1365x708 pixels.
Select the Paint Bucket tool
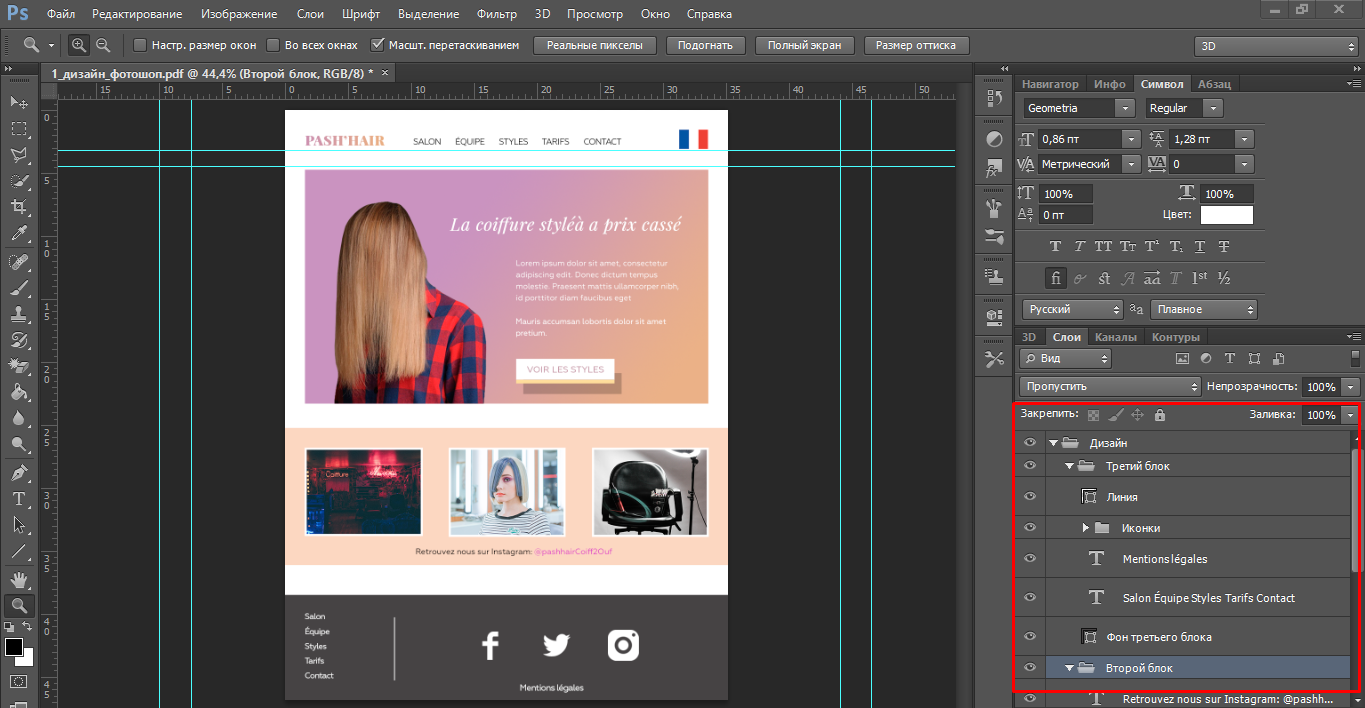[x=18, y=392]
